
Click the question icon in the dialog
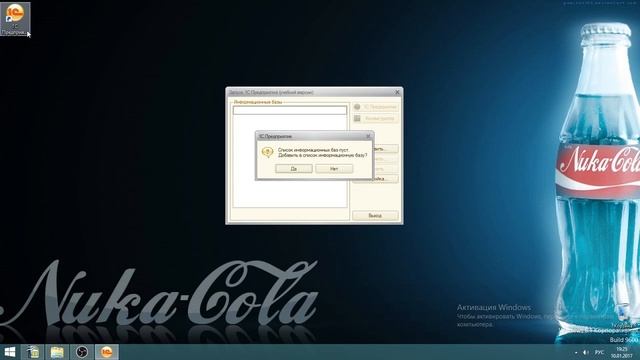267,153
